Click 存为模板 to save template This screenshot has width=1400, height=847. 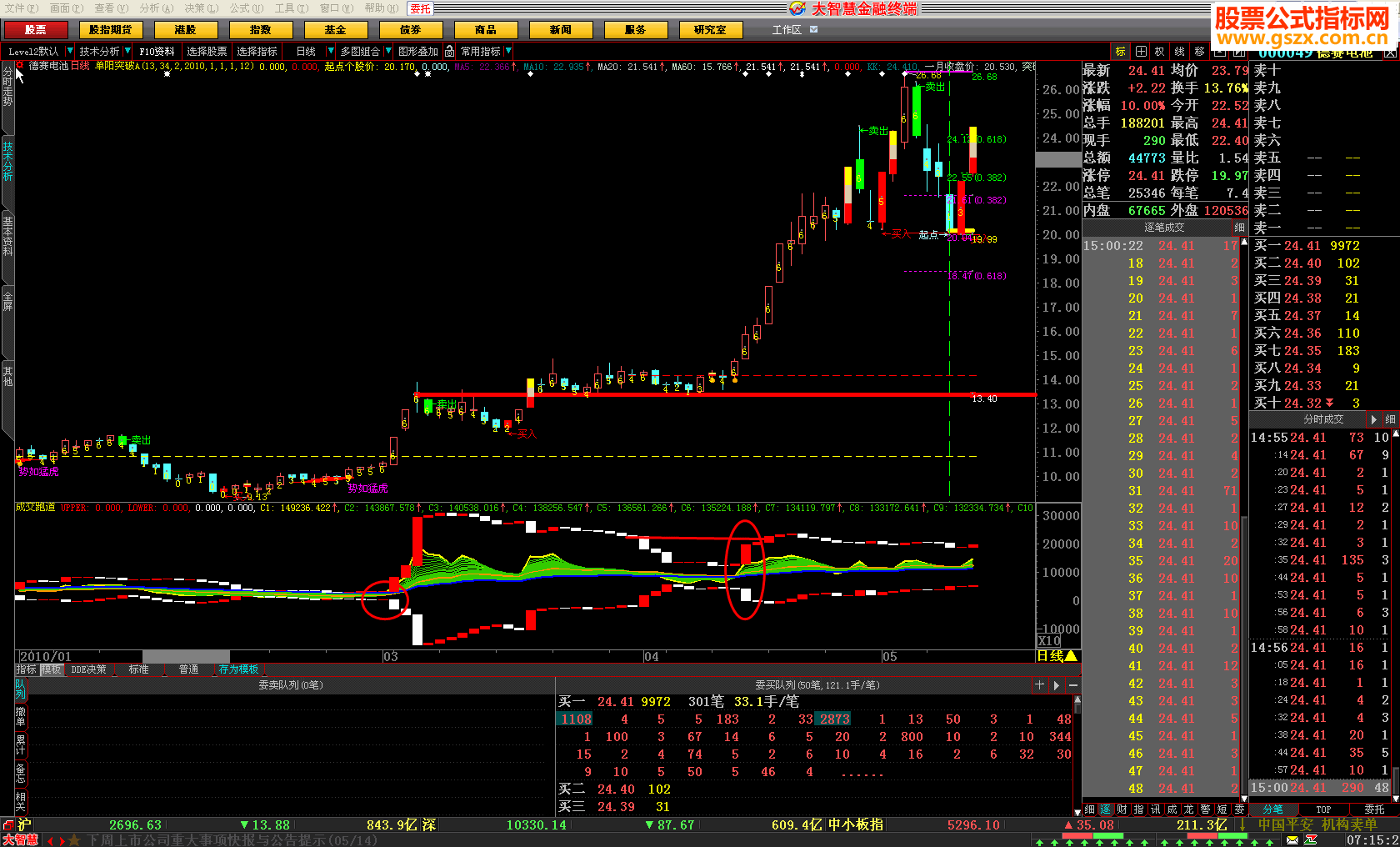tap(239, 669)
